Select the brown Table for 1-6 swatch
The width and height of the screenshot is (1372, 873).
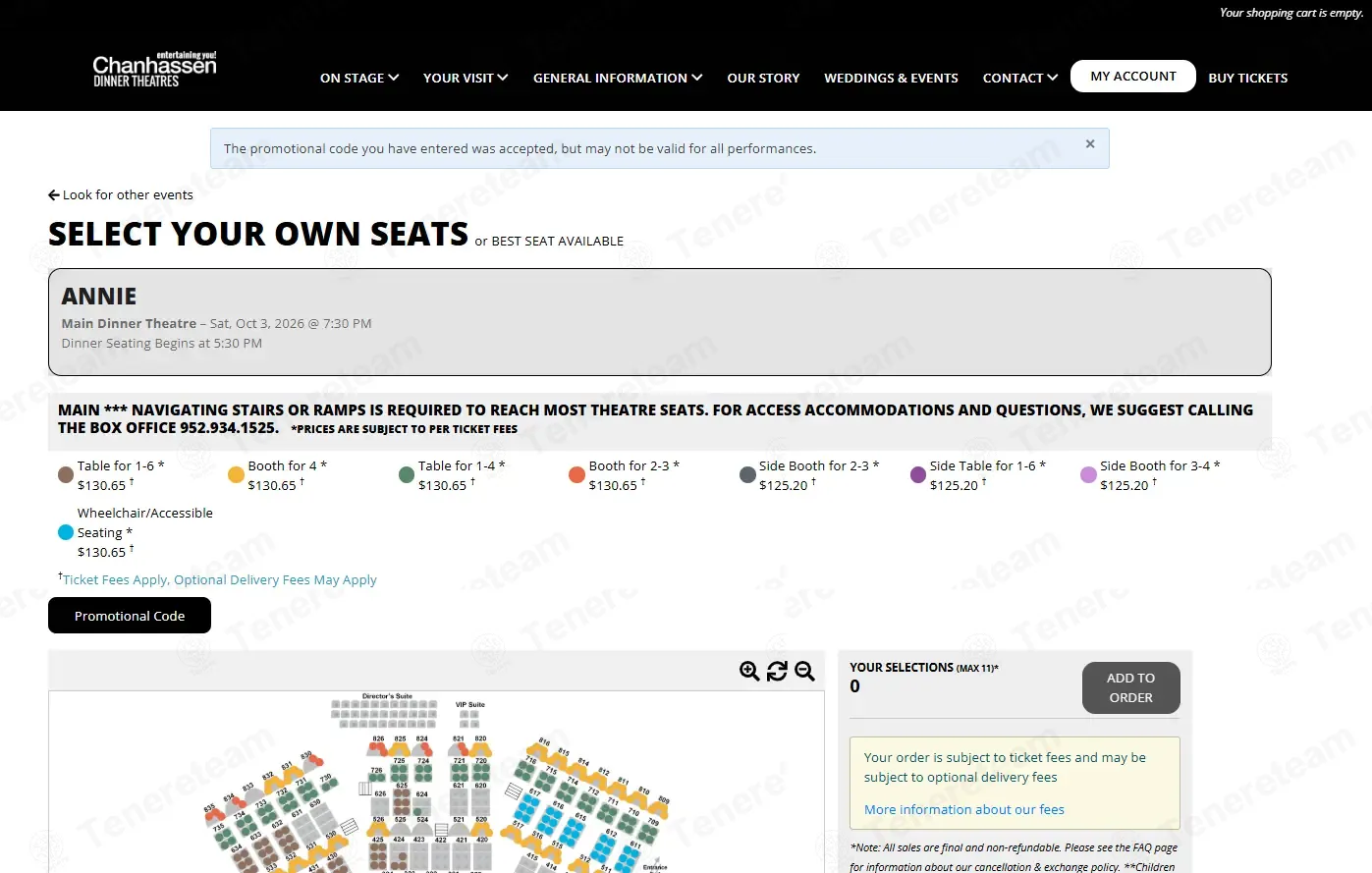point(66,475)
